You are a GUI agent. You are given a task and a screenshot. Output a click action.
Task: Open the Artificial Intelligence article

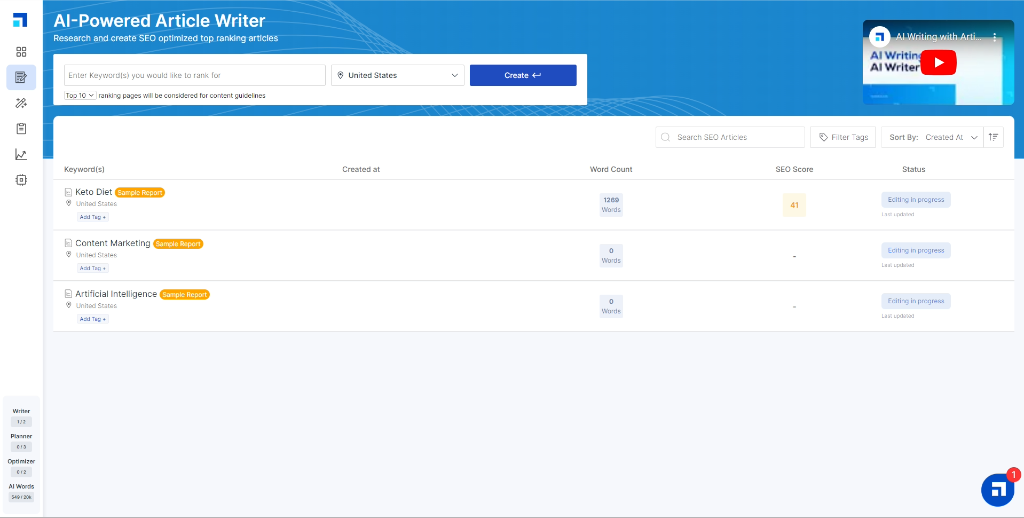point(116,294)
